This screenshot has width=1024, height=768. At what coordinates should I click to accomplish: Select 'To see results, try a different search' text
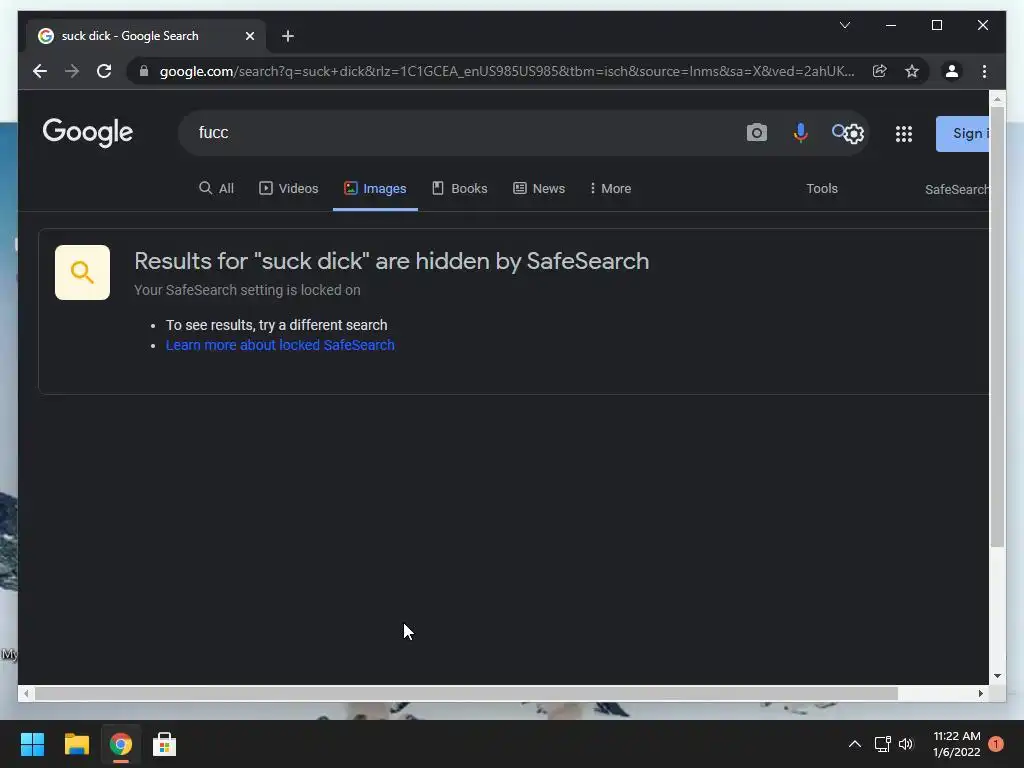[276, 325]
